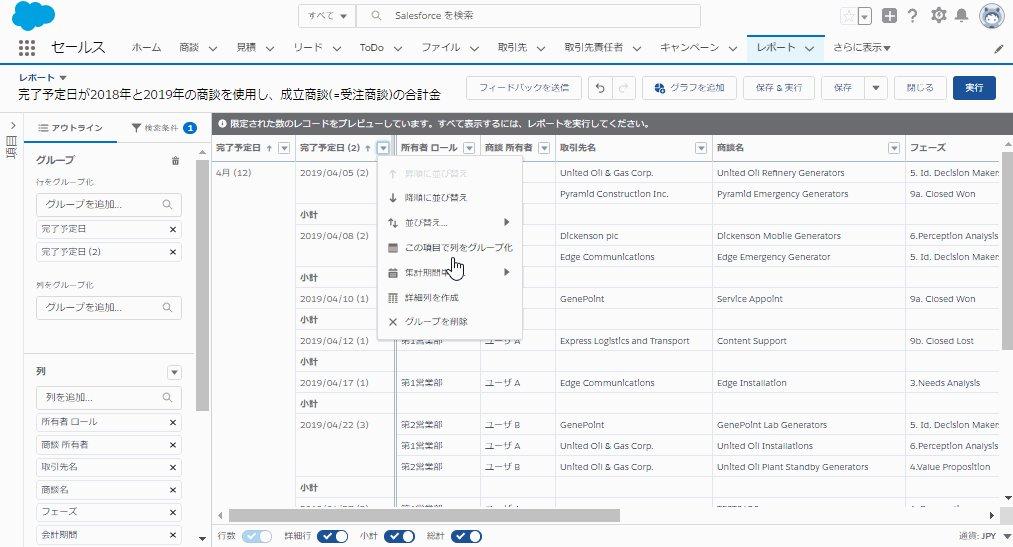
Task: Remove 会計期間 column with X
Action: click(x=172, y=535)
